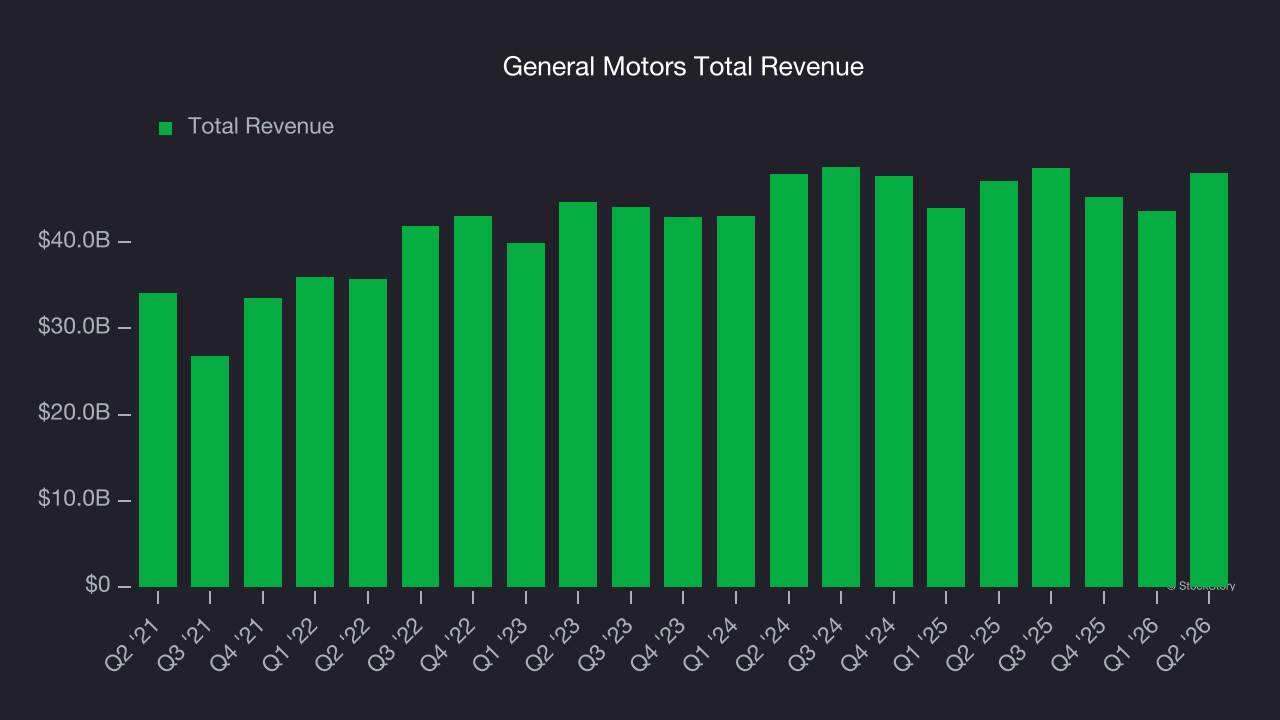The image size is (1280, 720).
Task: Select the Q3 '22 revenue bar
Action: click(x=420, y=406)
